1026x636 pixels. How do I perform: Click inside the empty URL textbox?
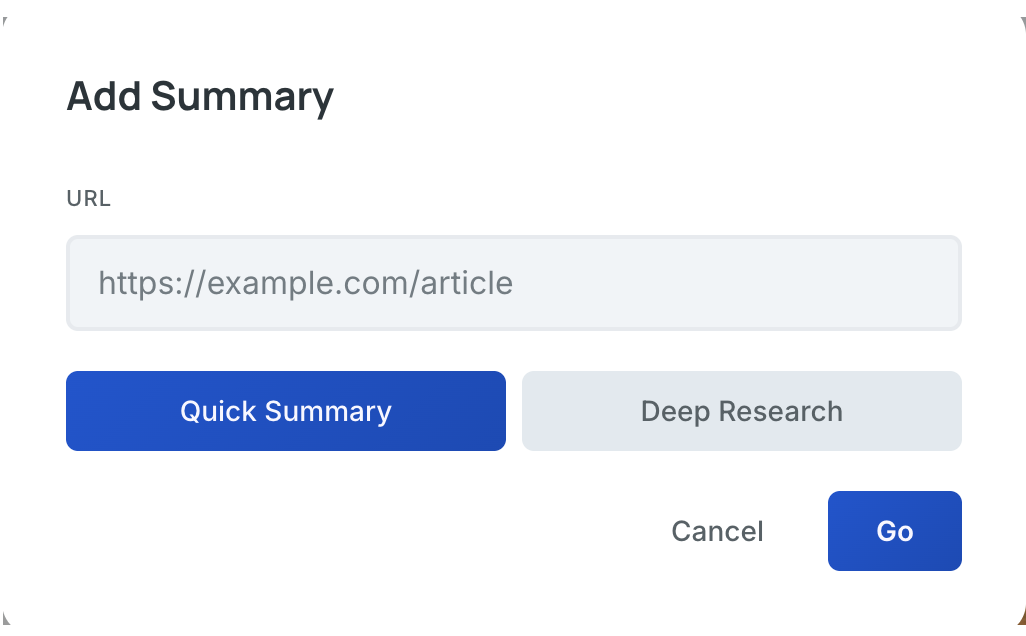514,283
